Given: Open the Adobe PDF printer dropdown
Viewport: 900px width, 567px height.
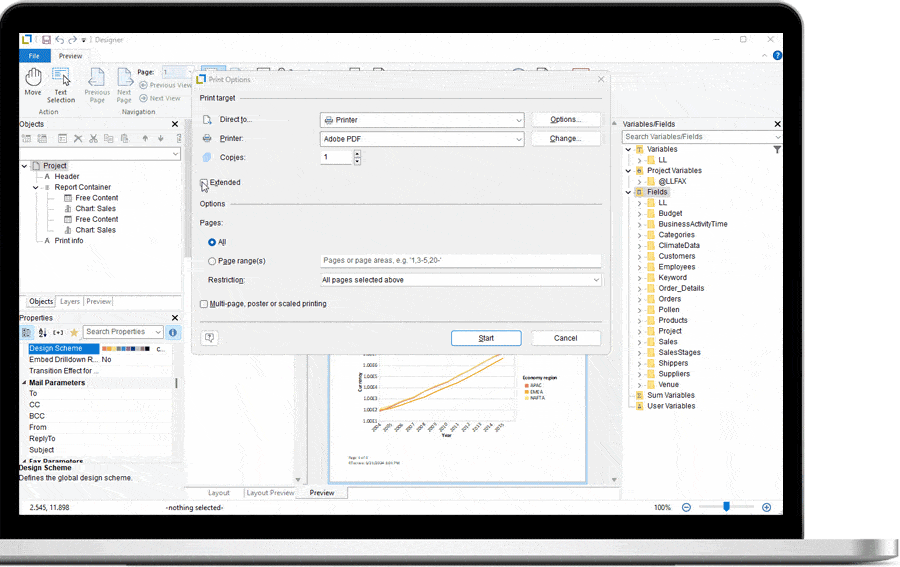Looking at the screenshot, I should (422, 139).
